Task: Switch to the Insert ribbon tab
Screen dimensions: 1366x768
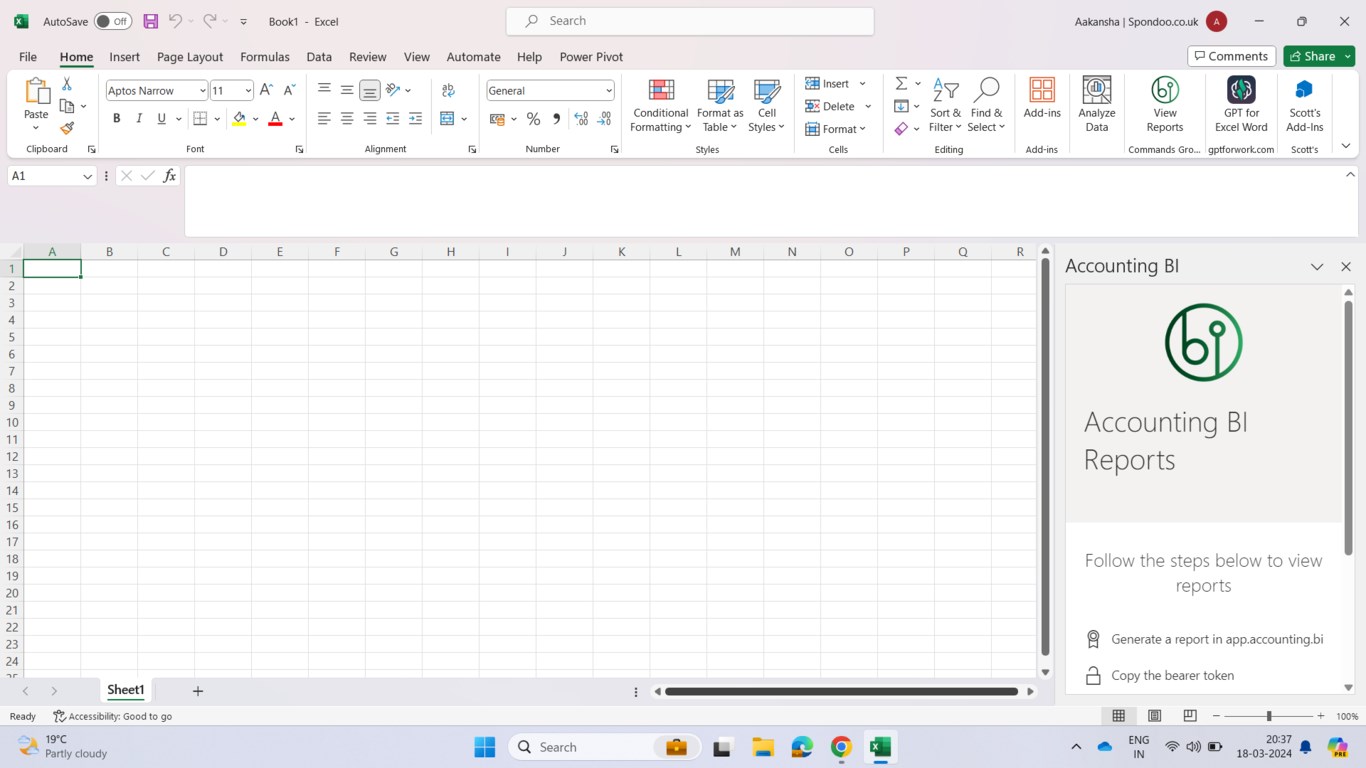Action: point(125,57)
